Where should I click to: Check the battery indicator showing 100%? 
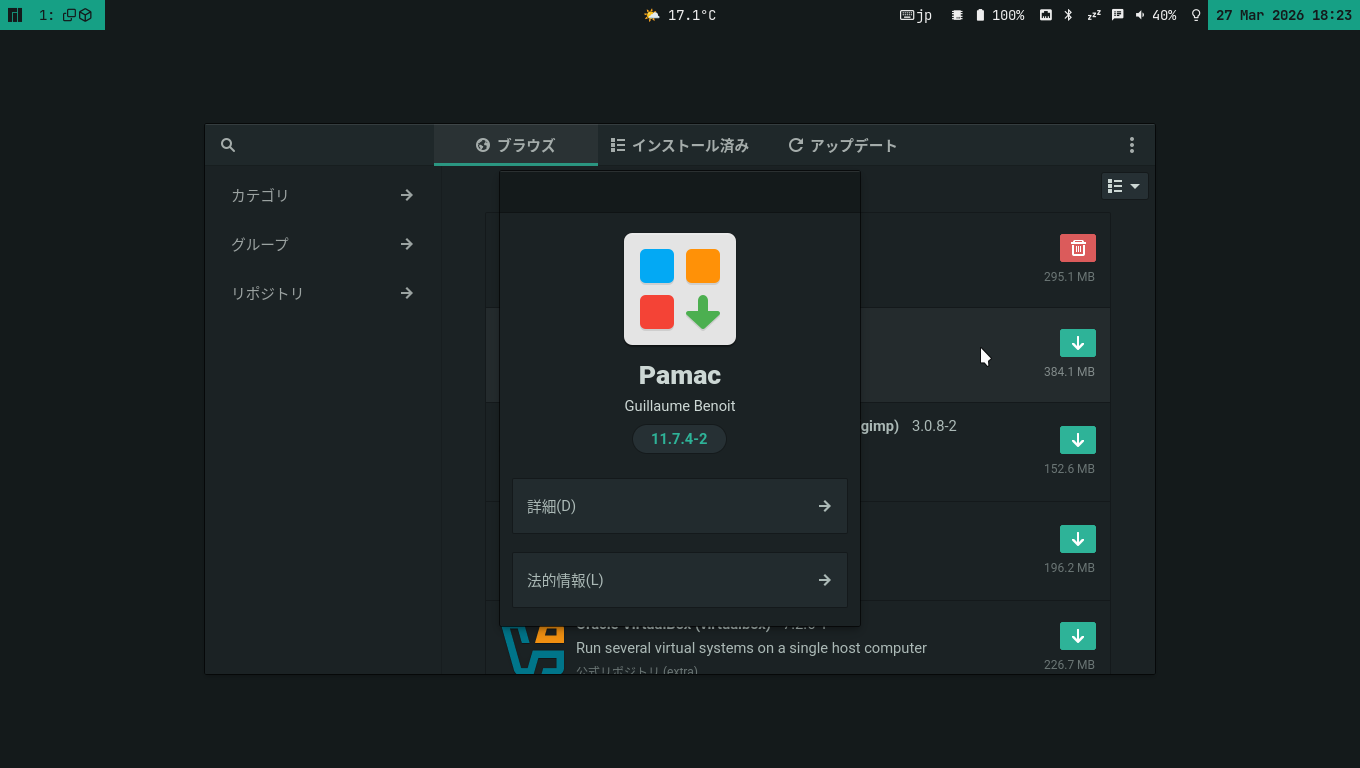[1000, 15]
